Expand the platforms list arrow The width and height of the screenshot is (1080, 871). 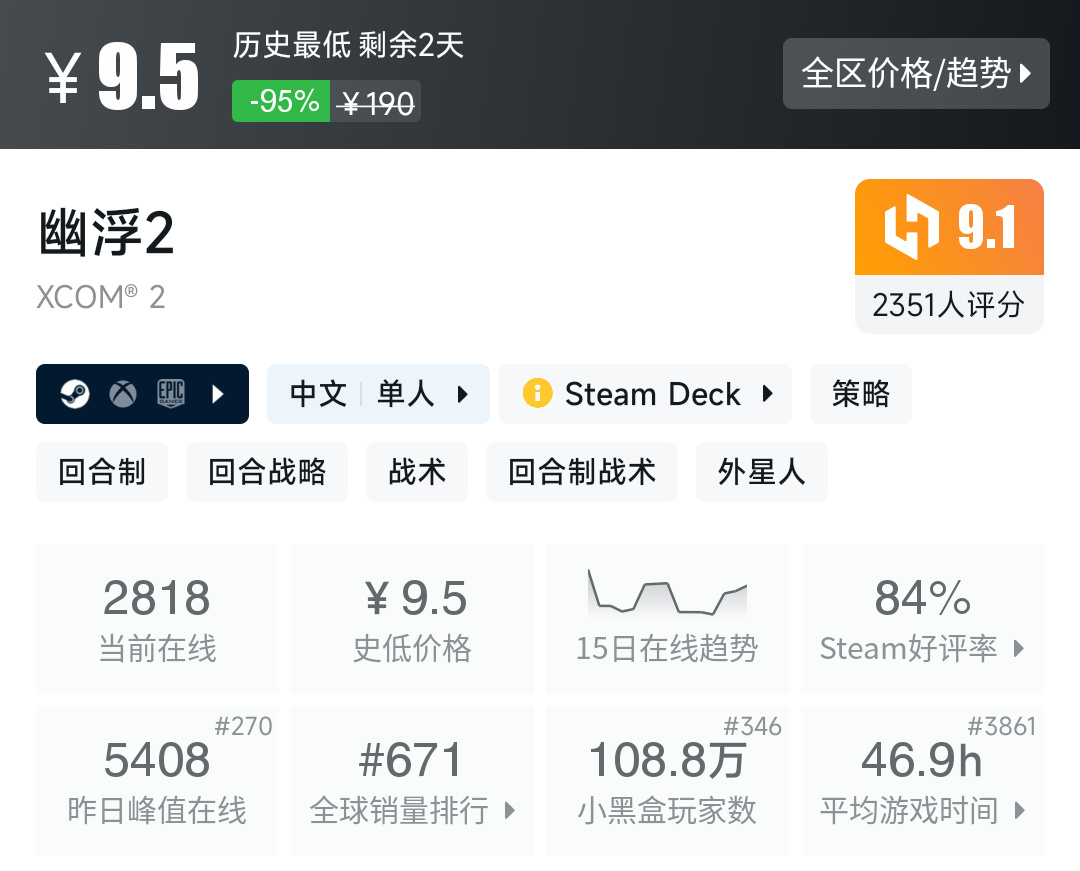point(218,394)
